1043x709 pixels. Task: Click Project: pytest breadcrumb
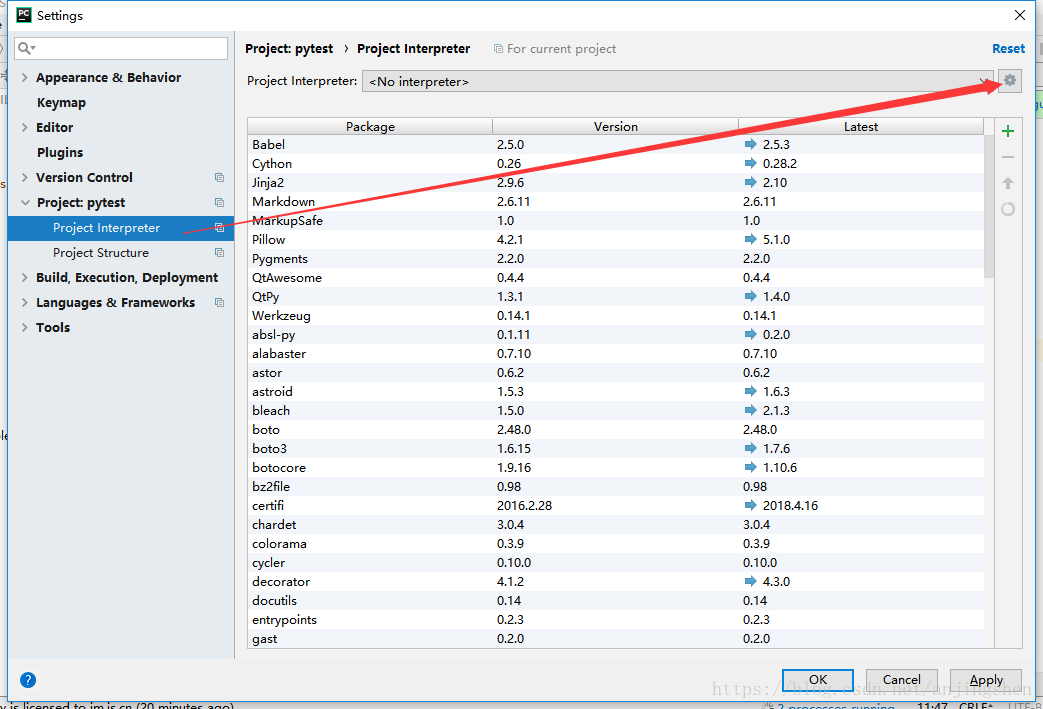click(x=289, y=49)
